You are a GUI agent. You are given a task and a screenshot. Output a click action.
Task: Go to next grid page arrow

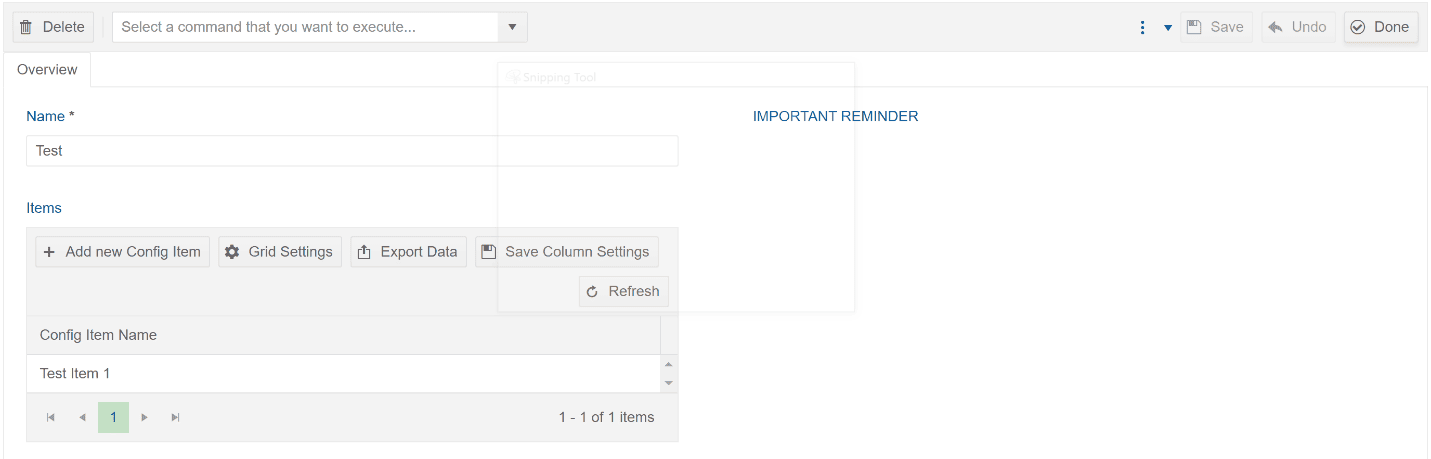point(145,417)
